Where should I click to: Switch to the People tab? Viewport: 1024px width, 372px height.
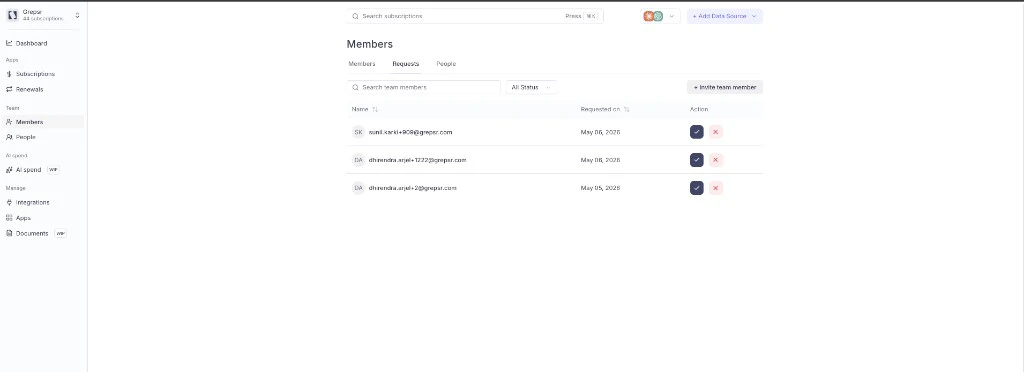tap(446, 64)
